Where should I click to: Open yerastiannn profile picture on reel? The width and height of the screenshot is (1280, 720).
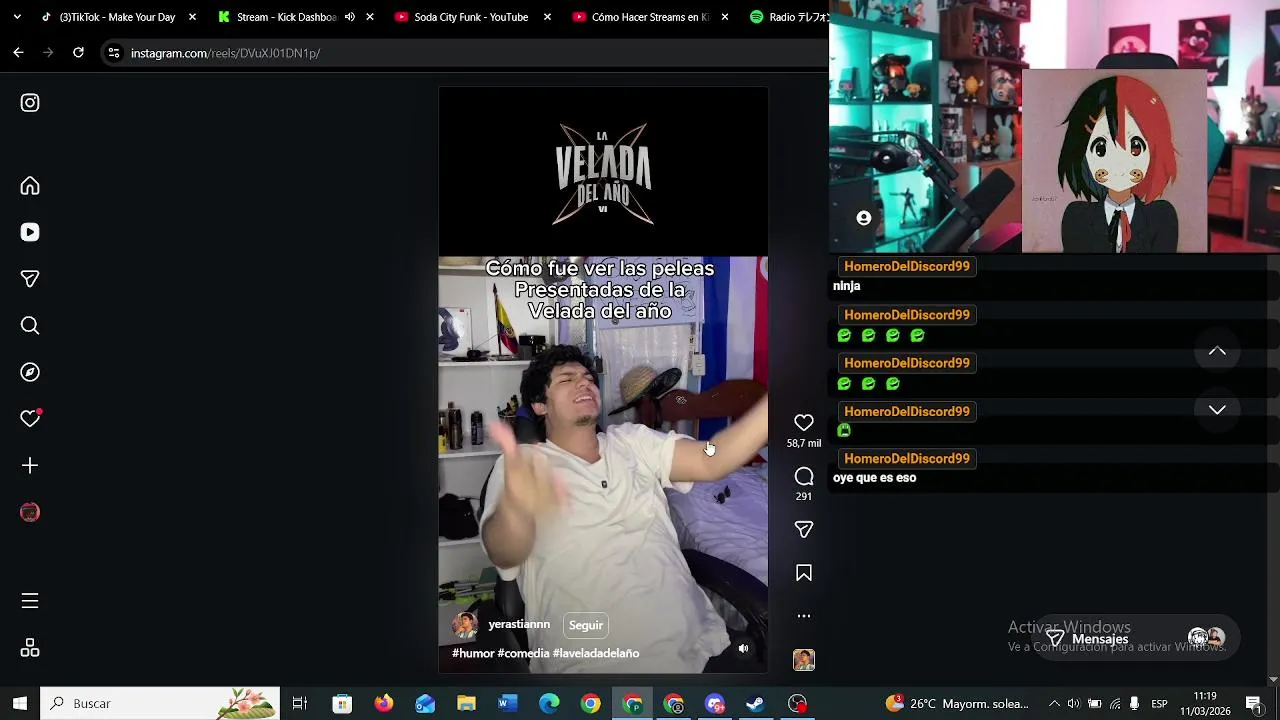point(465,626)
